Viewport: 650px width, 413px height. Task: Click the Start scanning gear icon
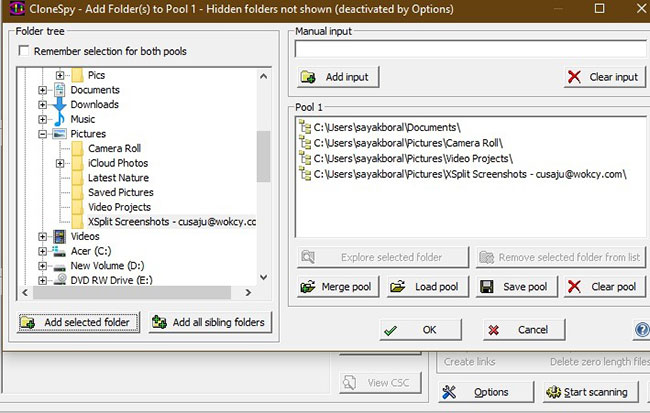pyautogui.click(x=553, y=392)
